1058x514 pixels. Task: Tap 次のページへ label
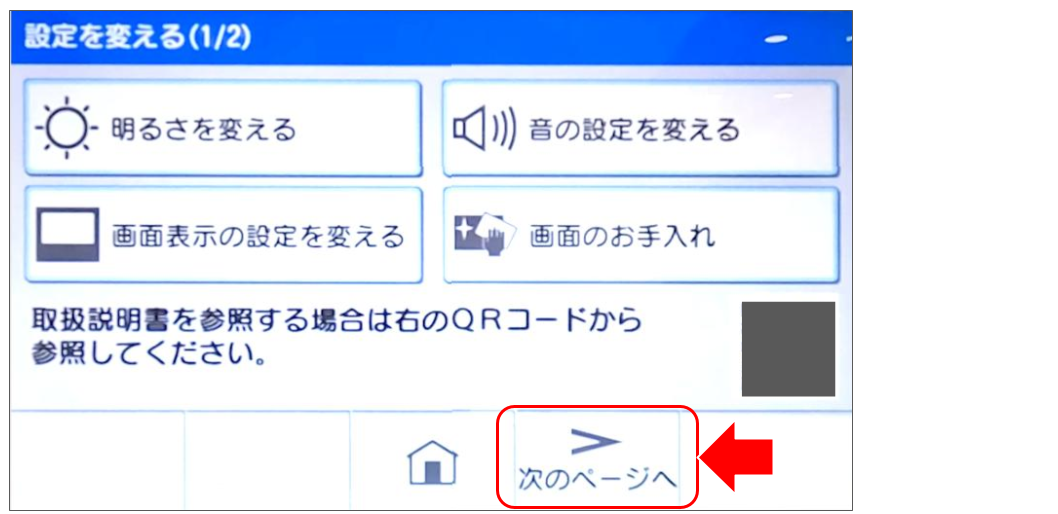pyautogui.click(x=596, y=480)
